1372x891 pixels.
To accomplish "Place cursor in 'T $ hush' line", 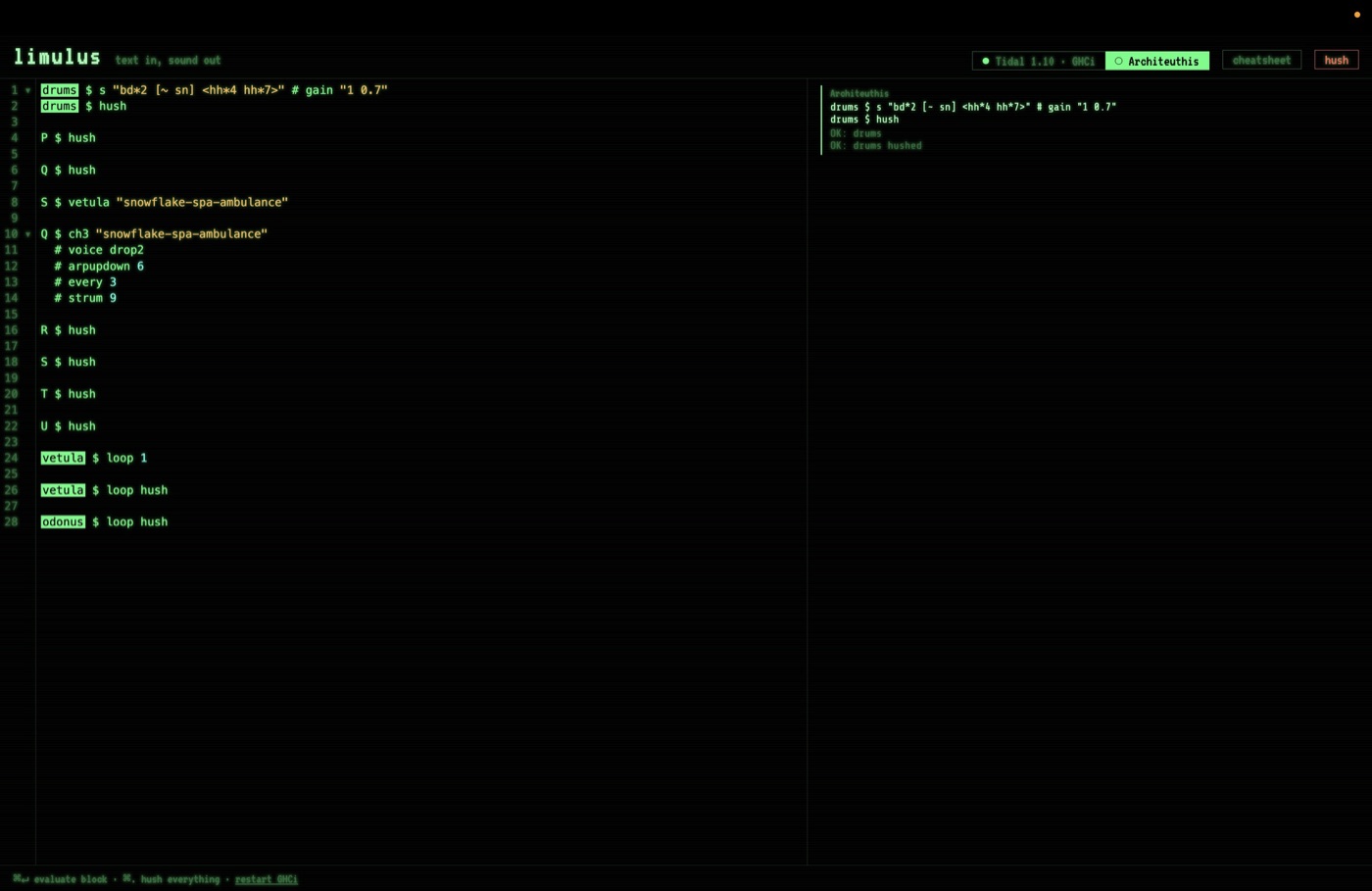I will [x=68, y=394].
